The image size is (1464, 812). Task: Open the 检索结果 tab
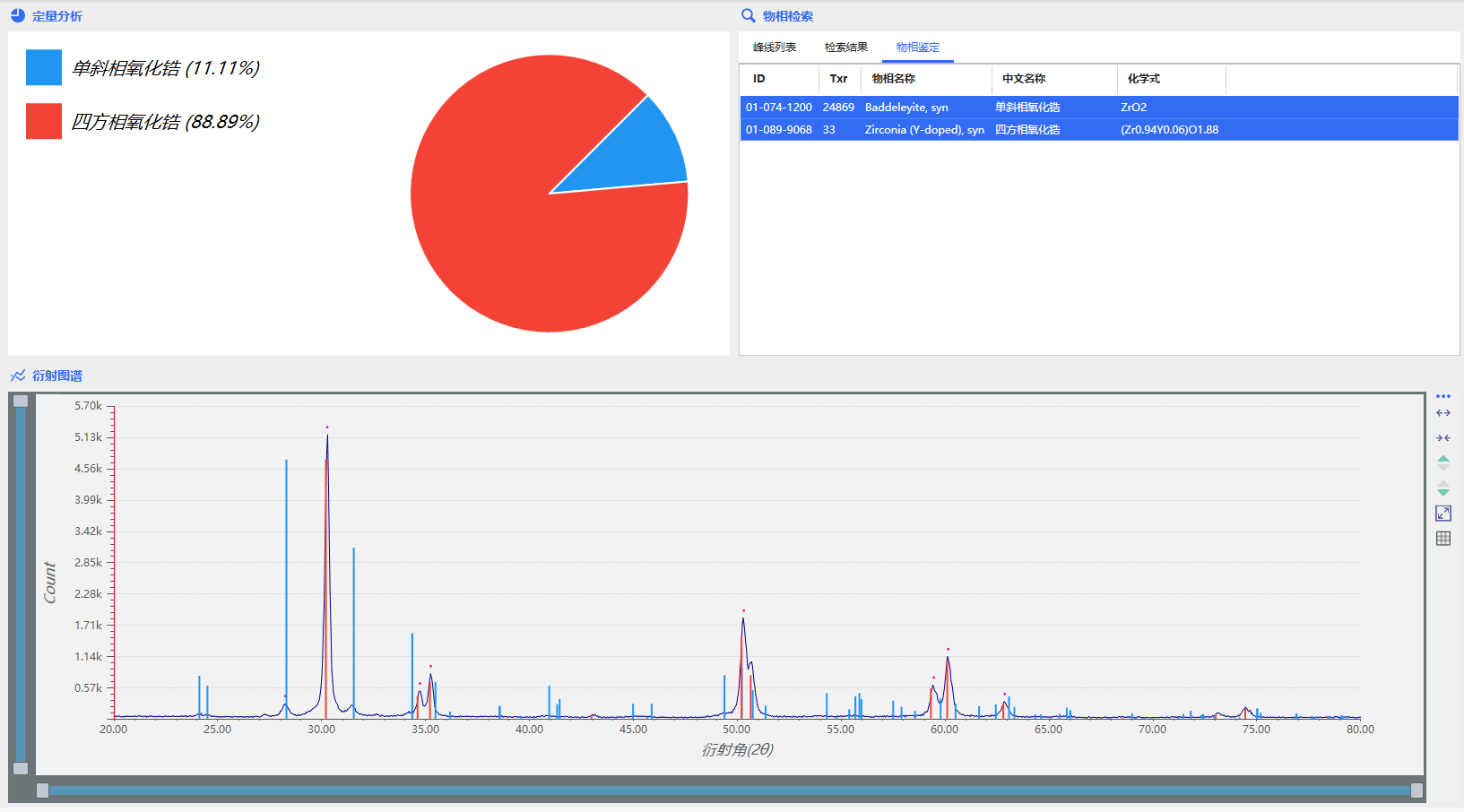[845, 48]
